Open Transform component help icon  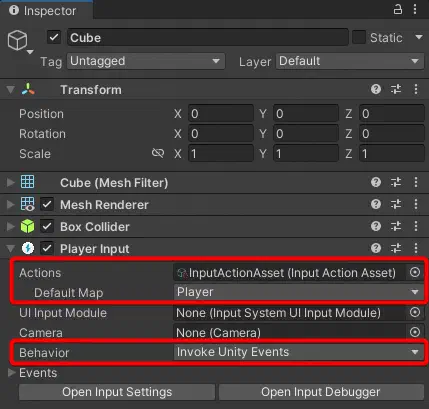coord(376,89)
